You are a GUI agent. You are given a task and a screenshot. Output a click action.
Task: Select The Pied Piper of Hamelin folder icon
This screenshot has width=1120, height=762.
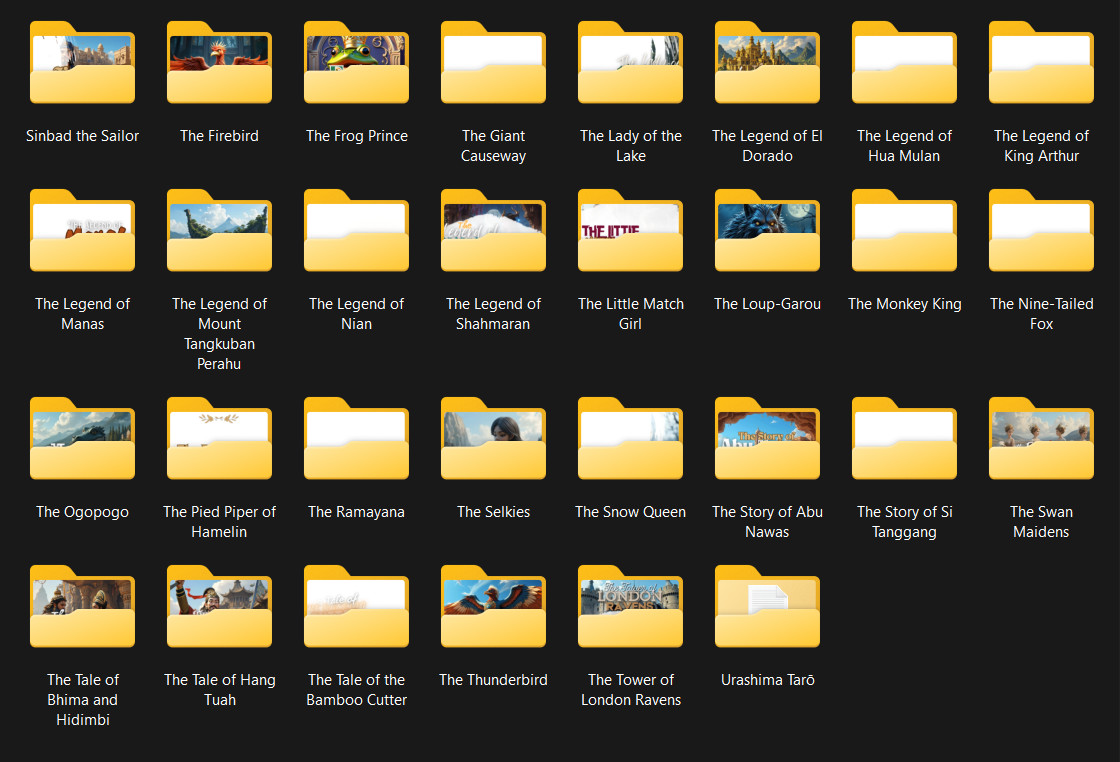219,438
